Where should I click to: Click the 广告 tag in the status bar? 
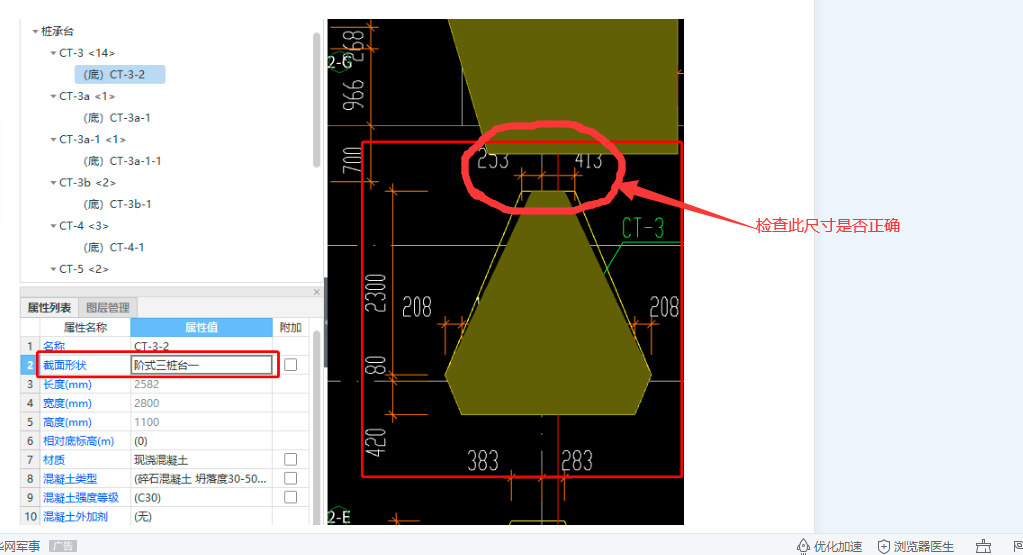tap(63, 547)
